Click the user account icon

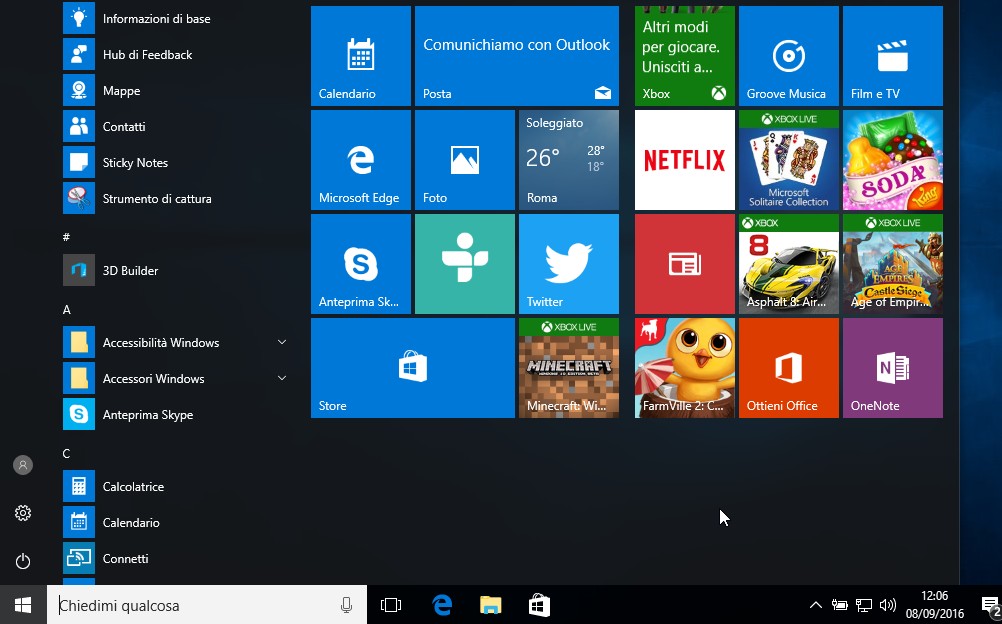pyautogui.click(x=23, y=465)
